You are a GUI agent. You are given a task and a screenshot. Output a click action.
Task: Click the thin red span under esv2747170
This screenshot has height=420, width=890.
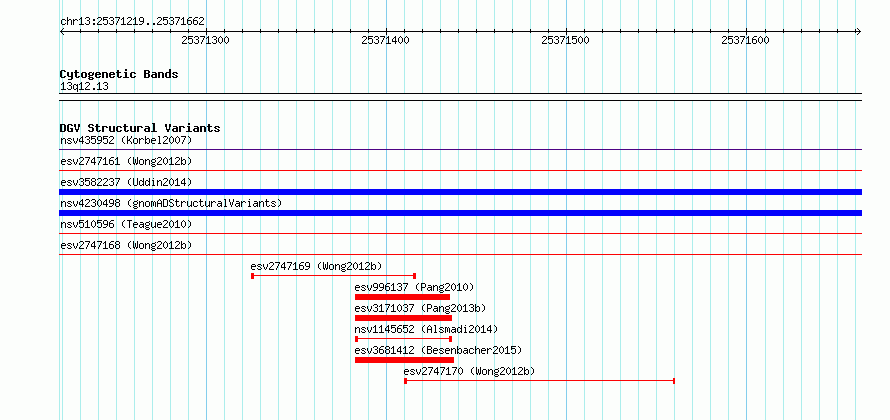click(x=539, y=381)
